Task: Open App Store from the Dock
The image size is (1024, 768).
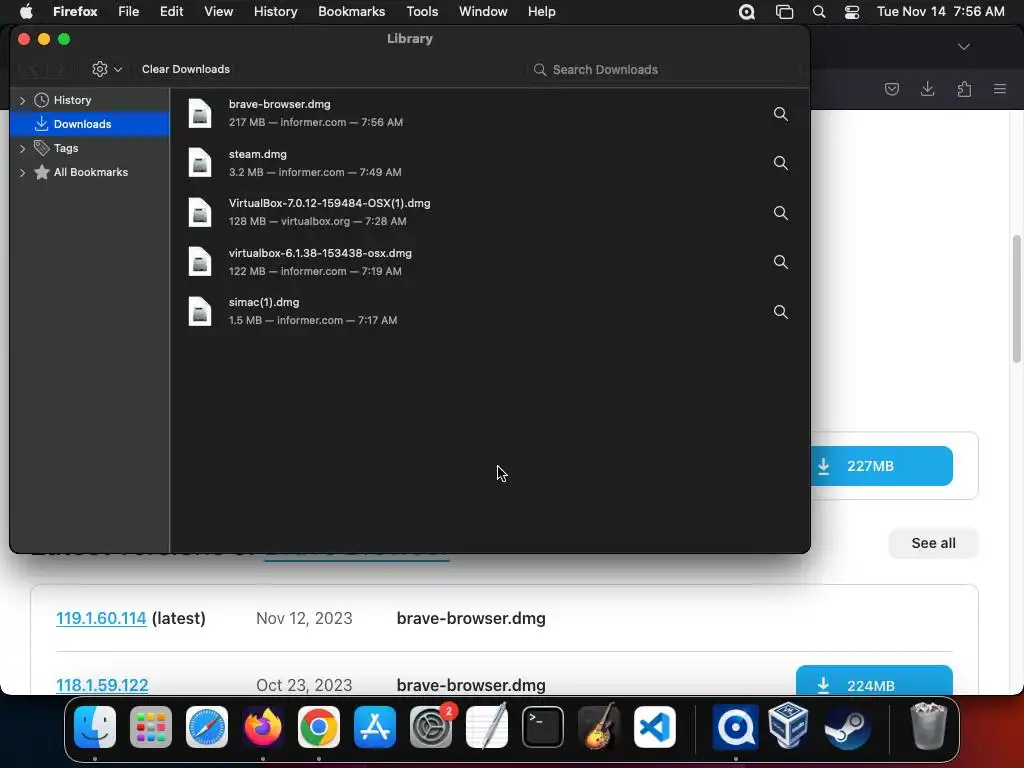Action: point(375,726)
